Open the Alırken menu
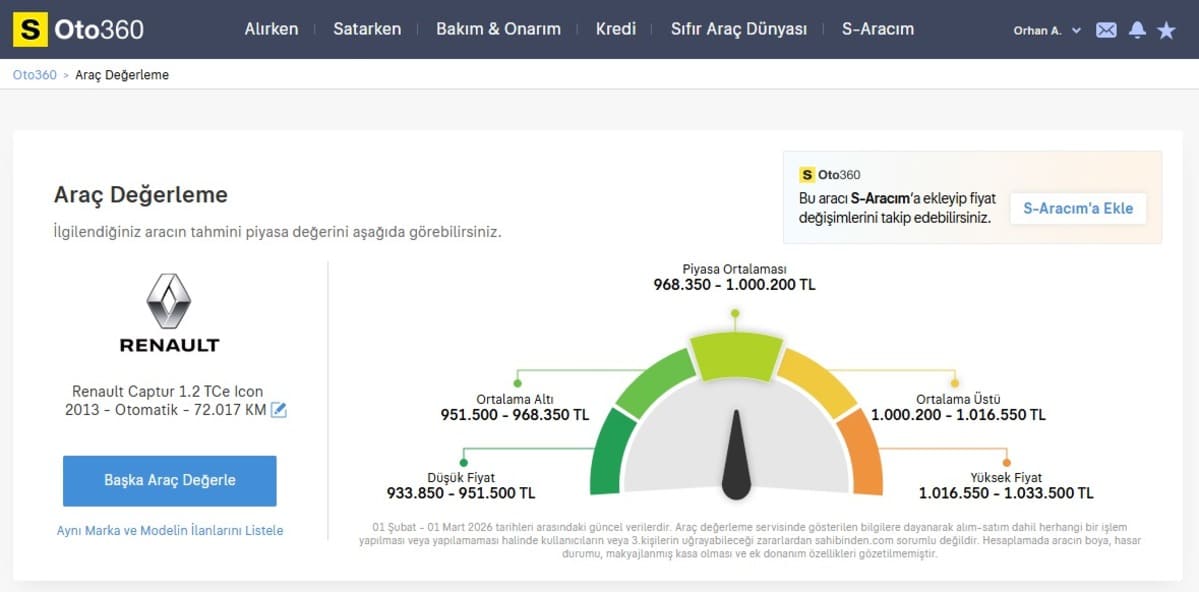 271,29
